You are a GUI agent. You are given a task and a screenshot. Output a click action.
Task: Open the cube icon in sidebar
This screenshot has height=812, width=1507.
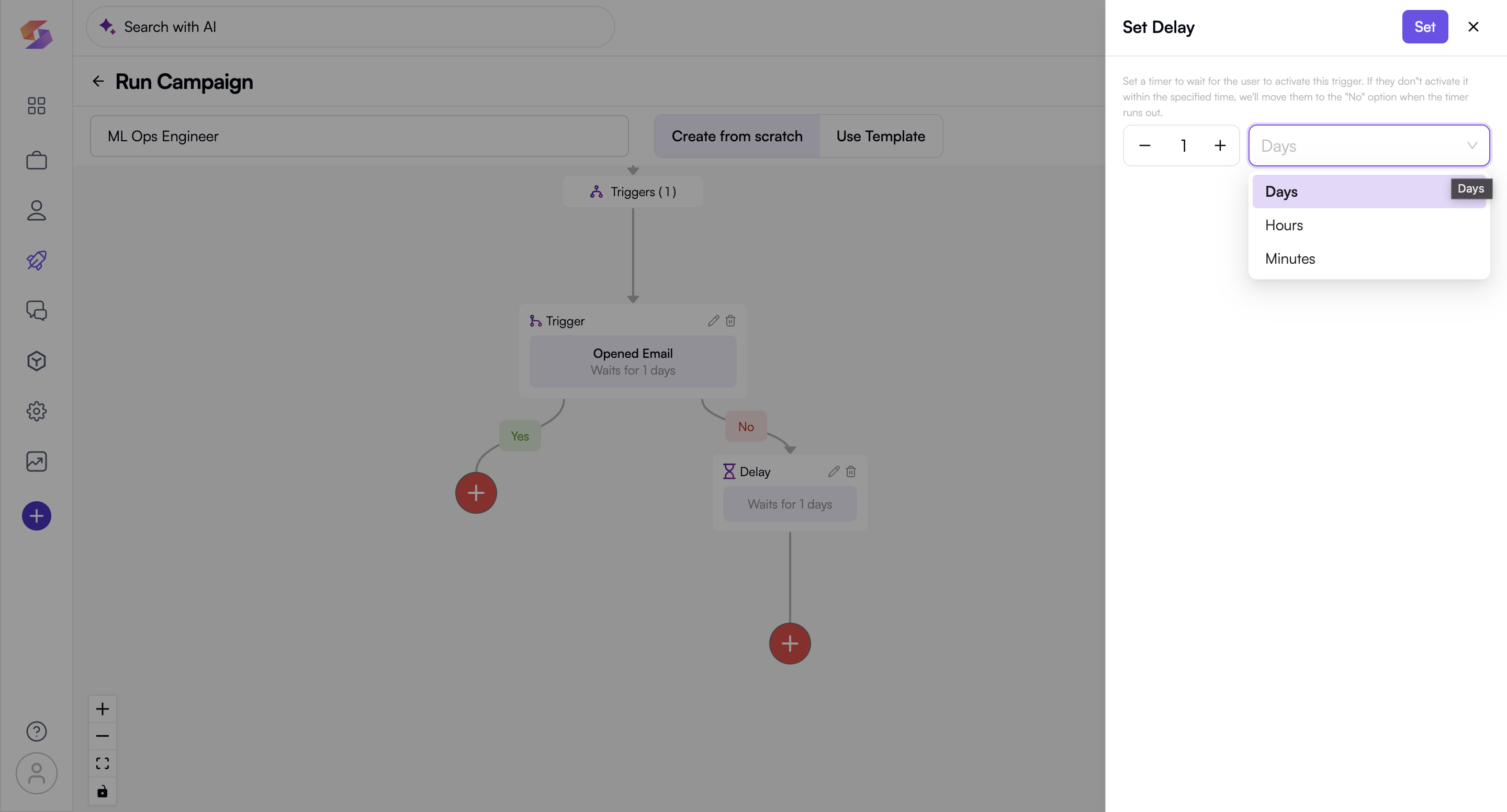[36, 361]
